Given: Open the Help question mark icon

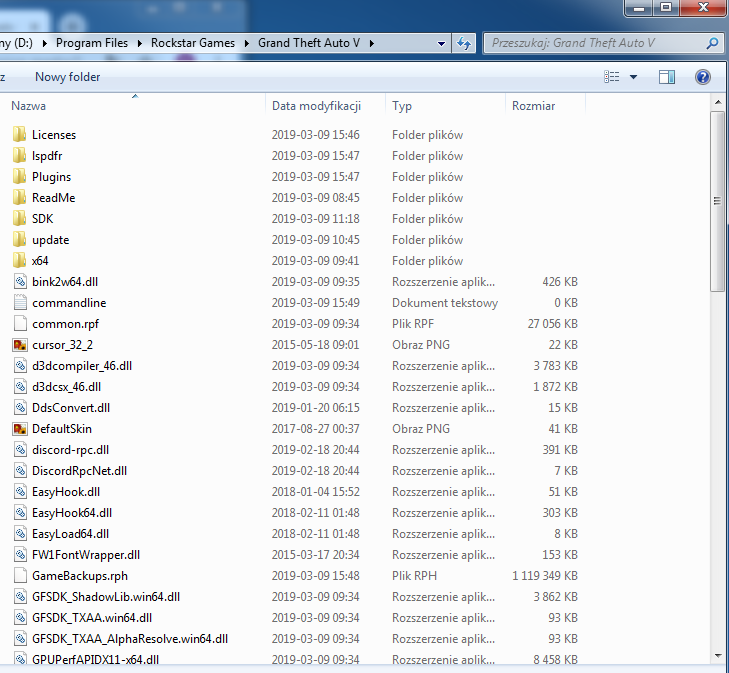Looking at the screenshot, I should pos(702,77).
